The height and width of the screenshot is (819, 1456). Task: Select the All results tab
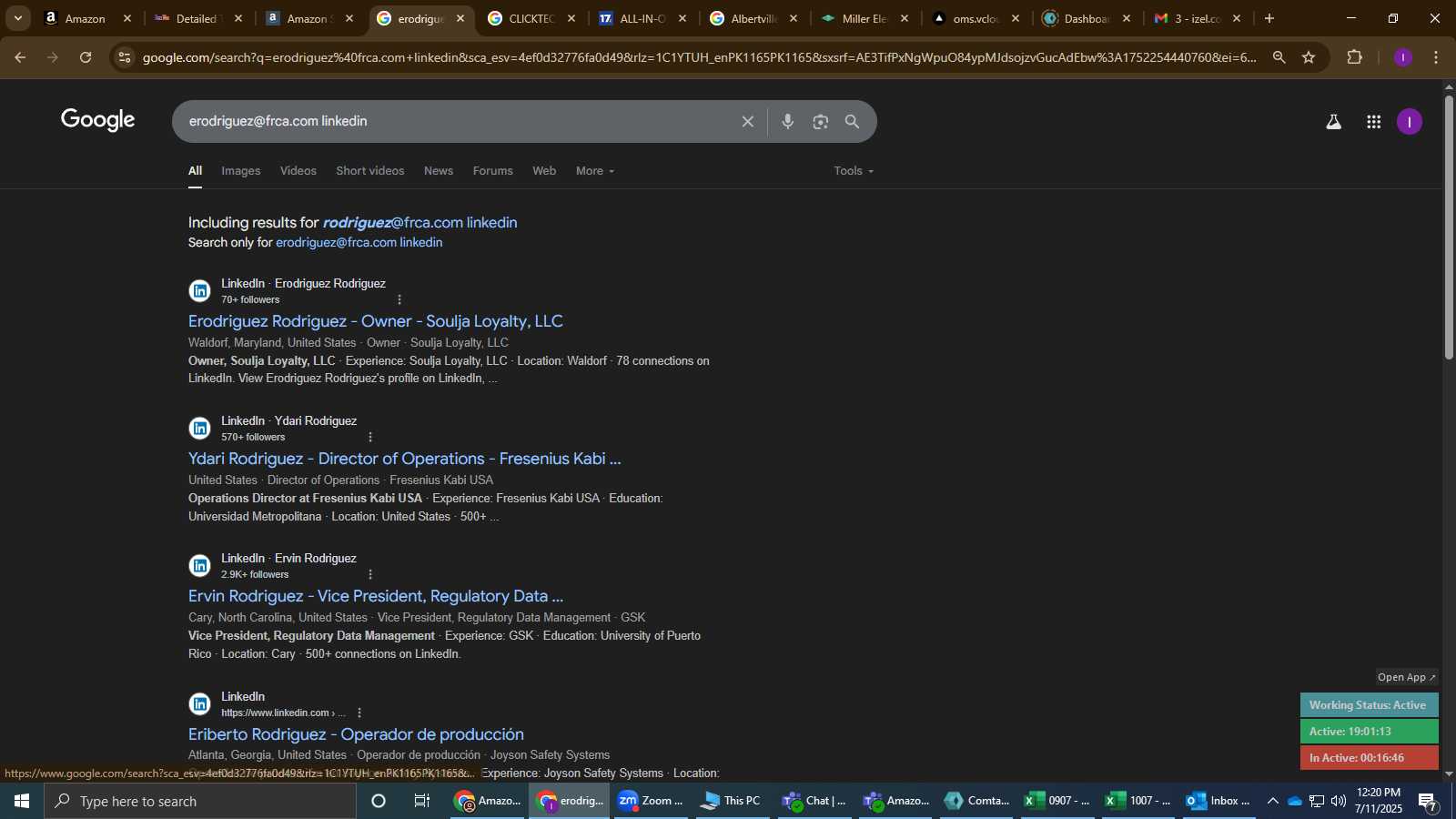pos(195,171)
